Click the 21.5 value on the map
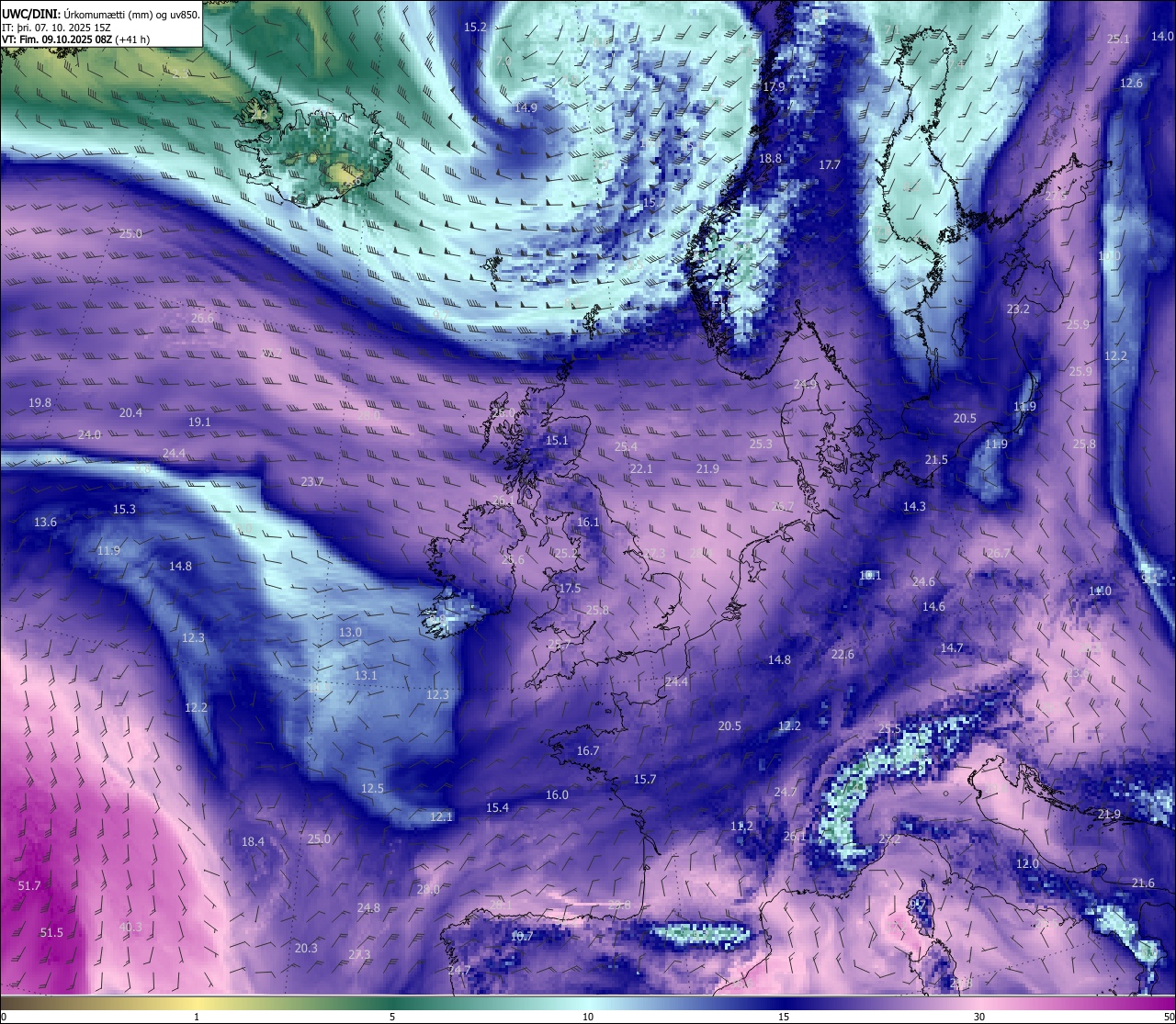Viewport: 1176px width, 1024px height. click(936, 459)
